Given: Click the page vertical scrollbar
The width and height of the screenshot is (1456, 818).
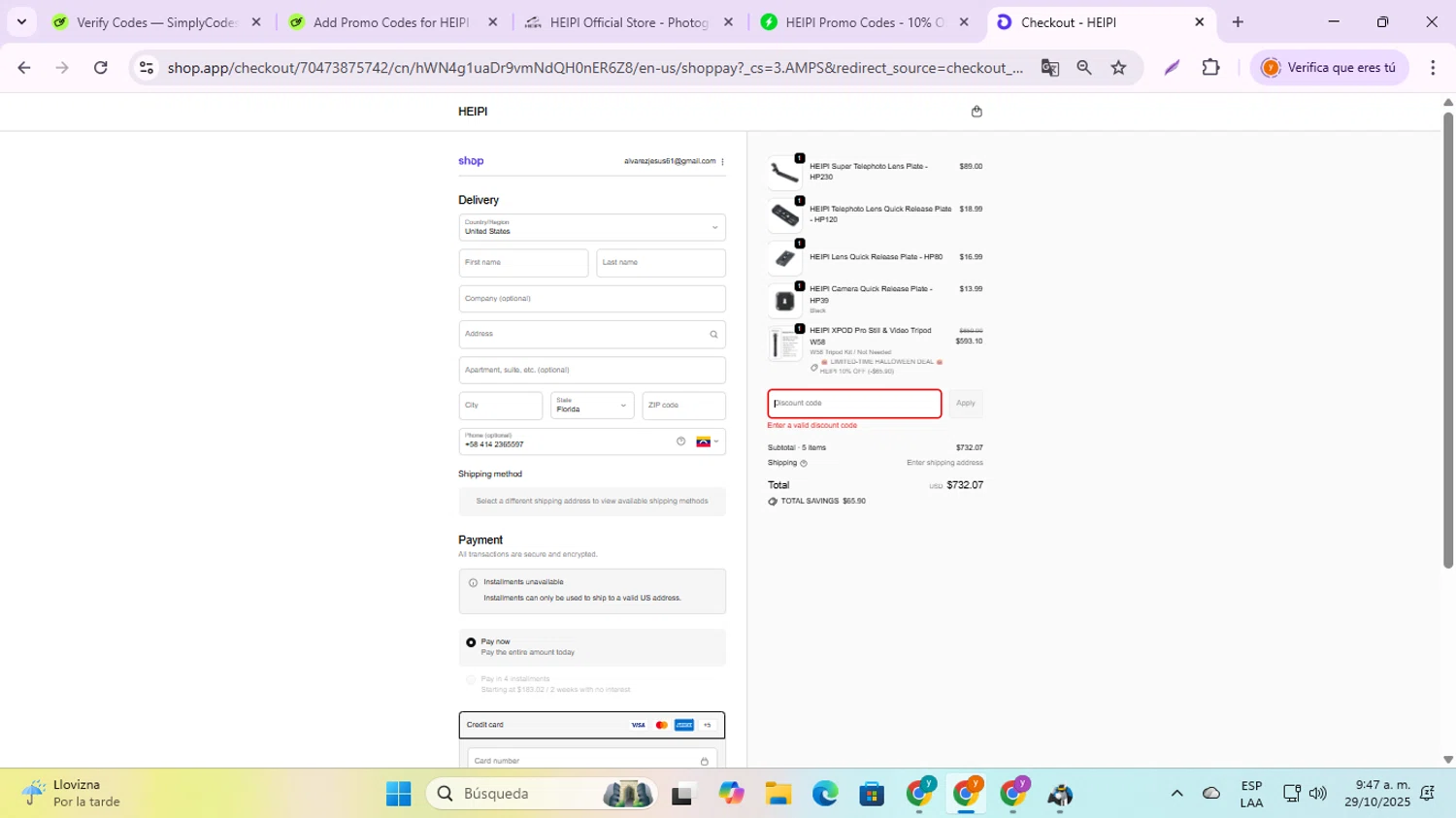Looking at the screenshot, I should [1448, 340].
